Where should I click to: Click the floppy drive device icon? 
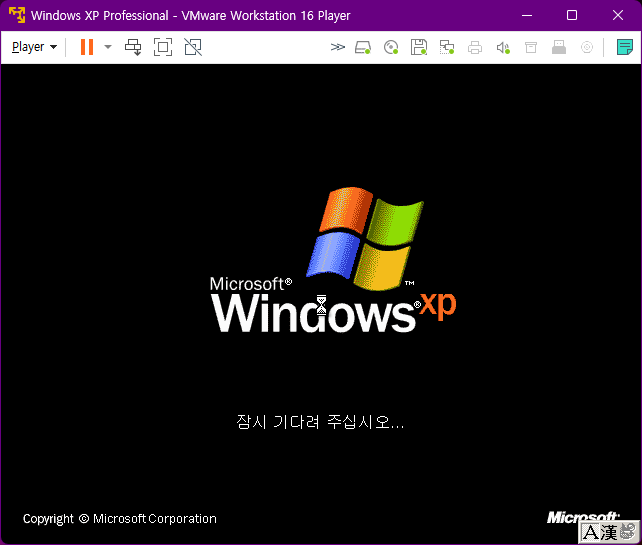click(419, 47)
